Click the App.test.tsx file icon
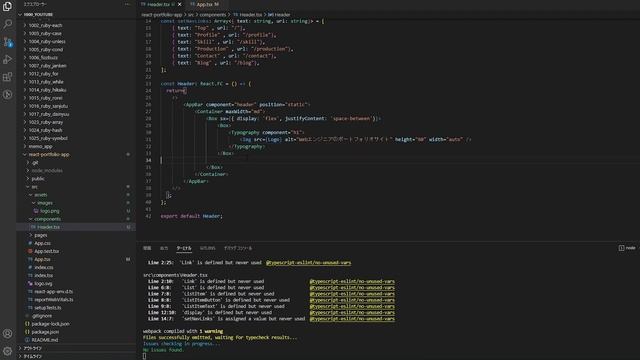 pyautogui.click(x=30, y=251)
